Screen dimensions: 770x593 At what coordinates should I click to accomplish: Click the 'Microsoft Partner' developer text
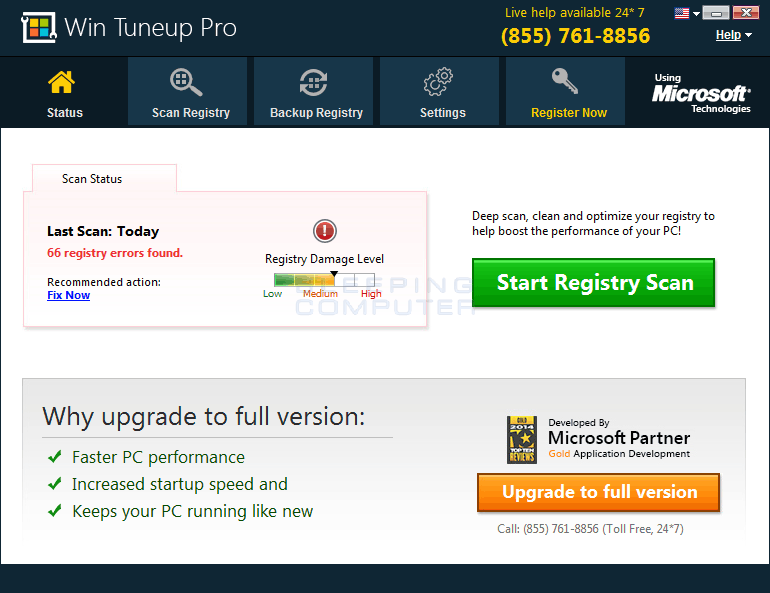(x=619, y=438)
